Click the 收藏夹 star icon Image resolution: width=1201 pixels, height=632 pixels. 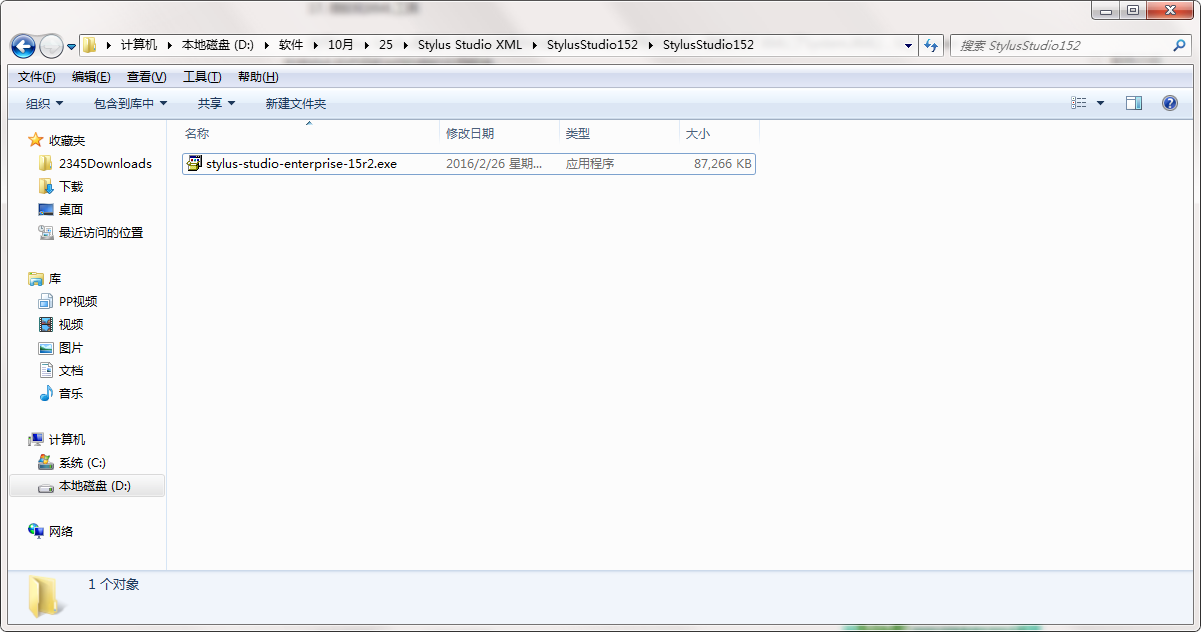(x=36, y=140)
